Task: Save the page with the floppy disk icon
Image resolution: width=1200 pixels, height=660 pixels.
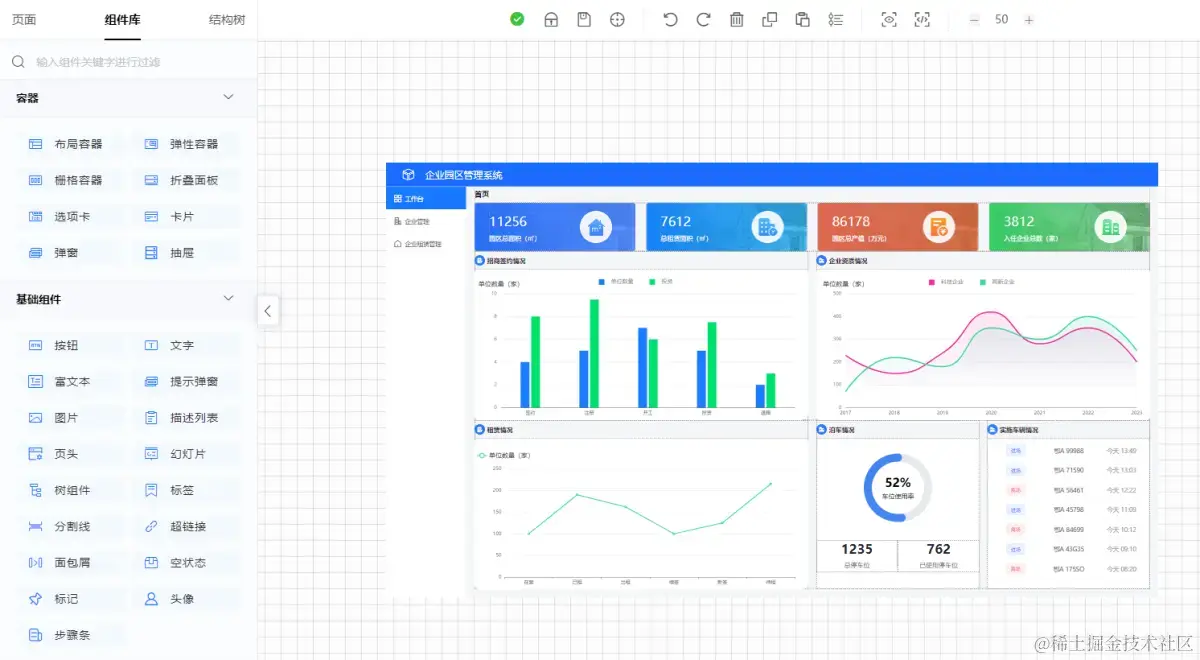Action: click(584, 19)
